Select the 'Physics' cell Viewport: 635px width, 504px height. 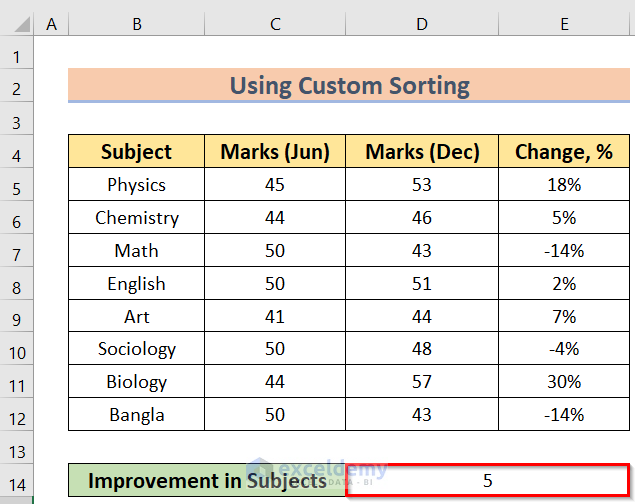136,185
